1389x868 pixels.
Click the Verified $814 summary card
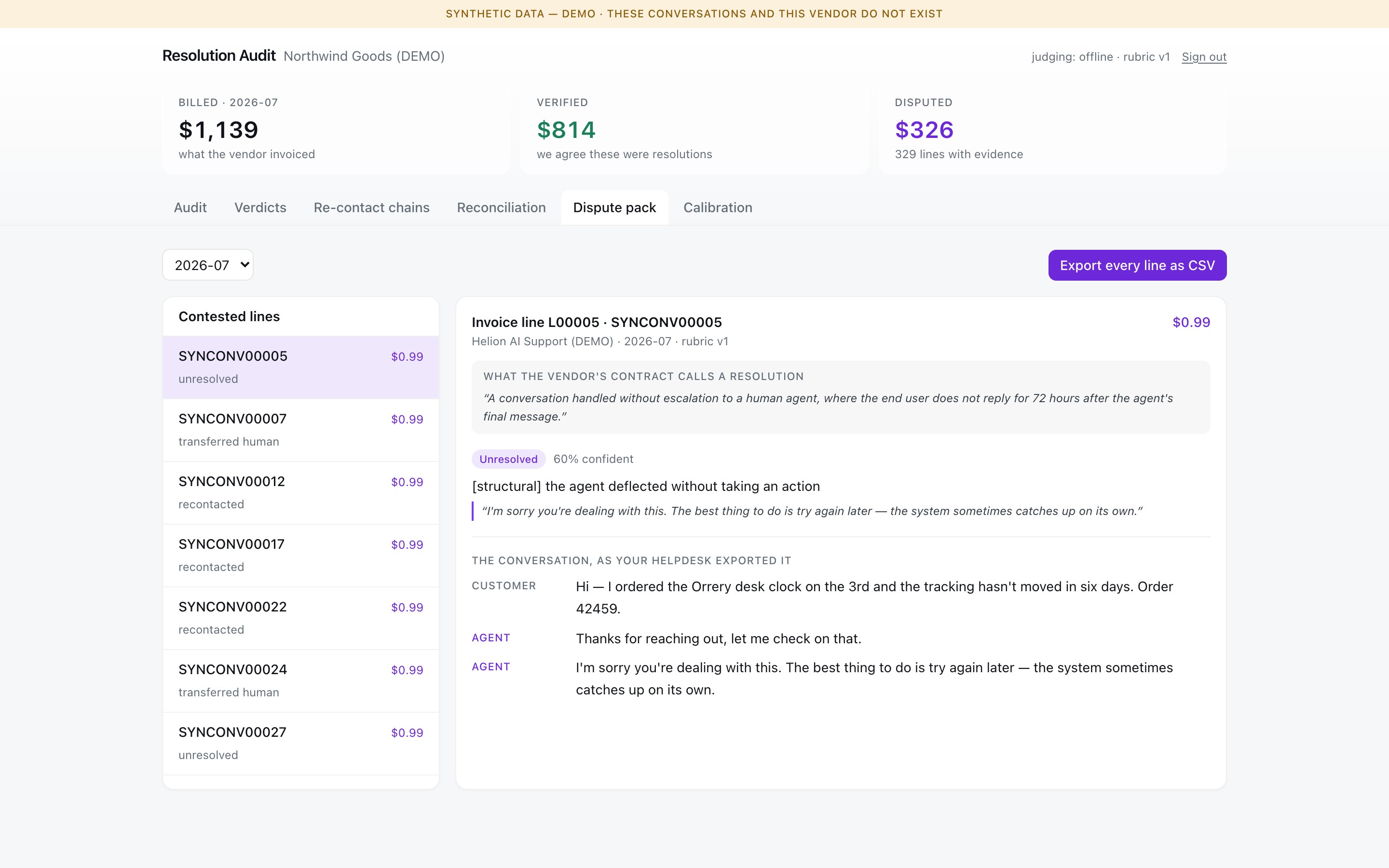[694, 129]
